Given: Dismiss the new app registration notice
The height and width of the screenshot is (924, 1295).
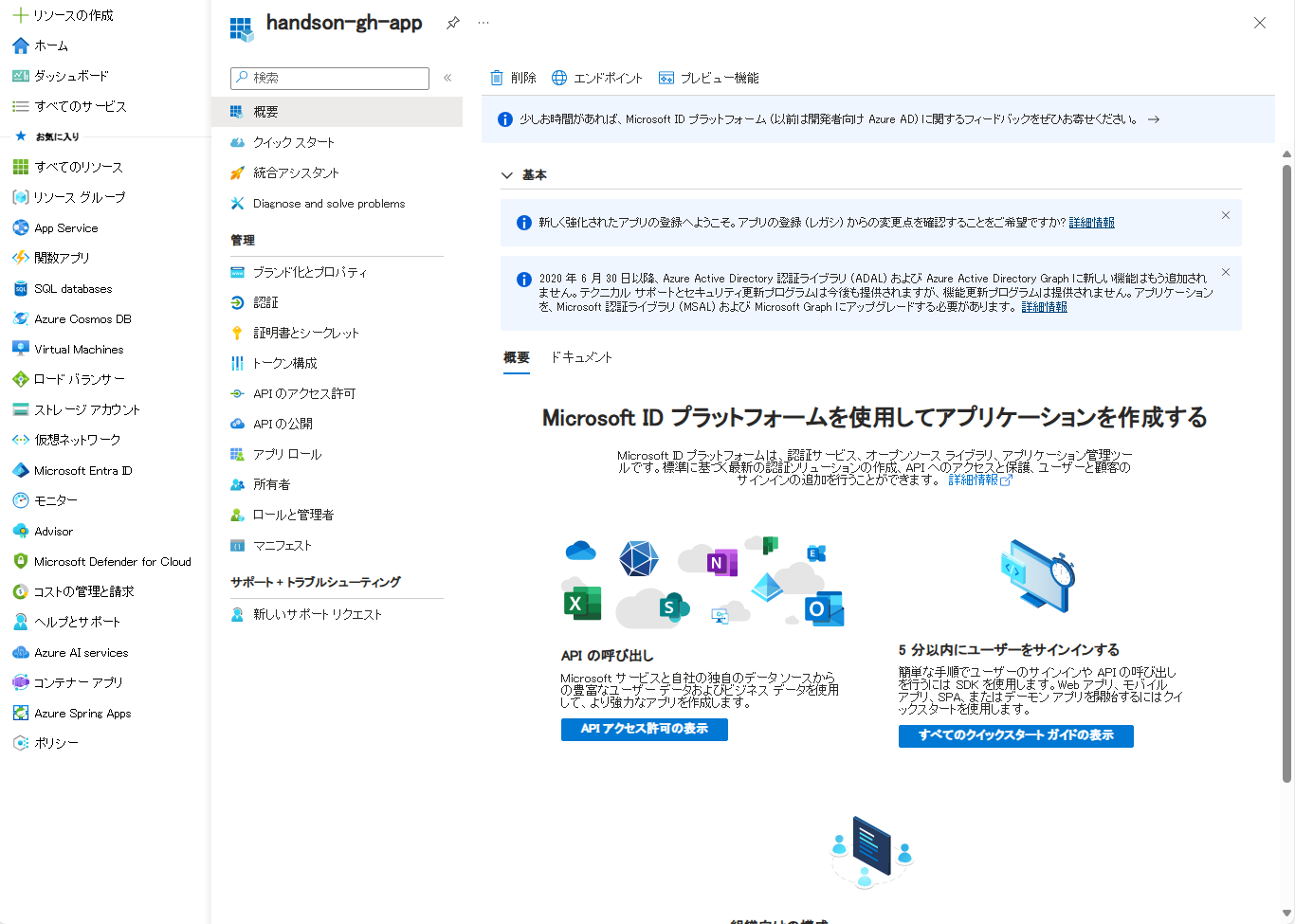Looking at the screenshot, I should 1226,215.
